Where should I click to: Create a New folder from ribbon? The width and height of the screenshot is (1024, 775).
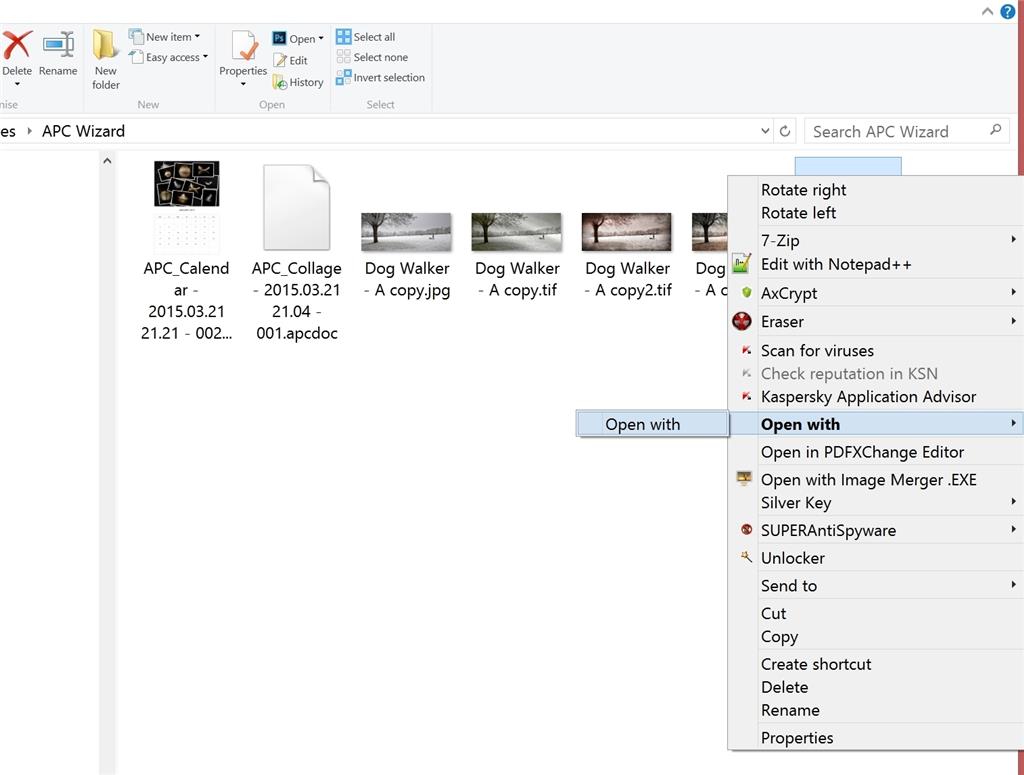[x=105, y=59]
